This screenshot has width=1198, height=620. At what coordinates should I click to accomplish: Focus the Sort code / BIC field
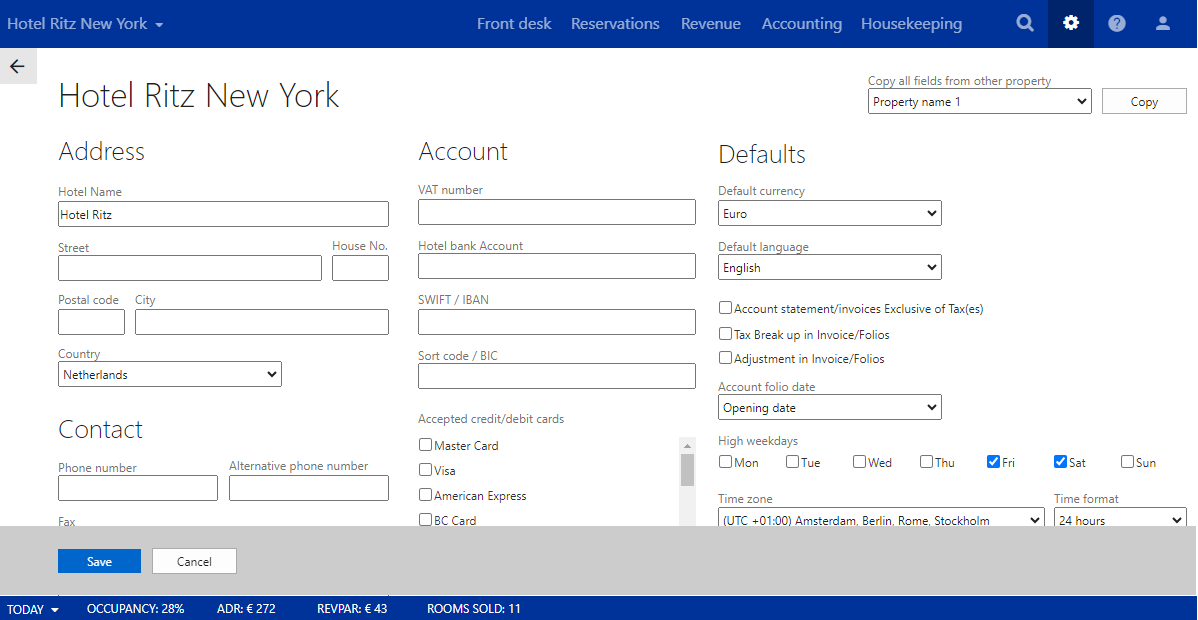click(557, 376)
